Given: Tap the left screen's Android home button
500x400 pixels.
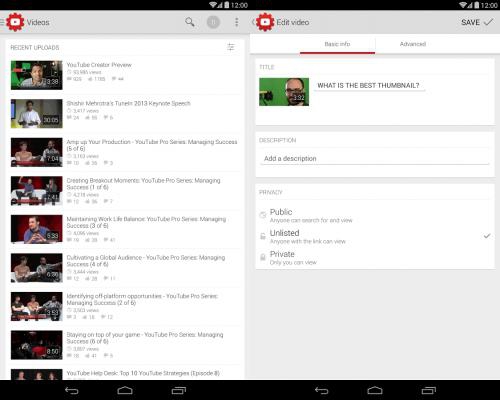Looking at the screenshot, I should [125, 390].
